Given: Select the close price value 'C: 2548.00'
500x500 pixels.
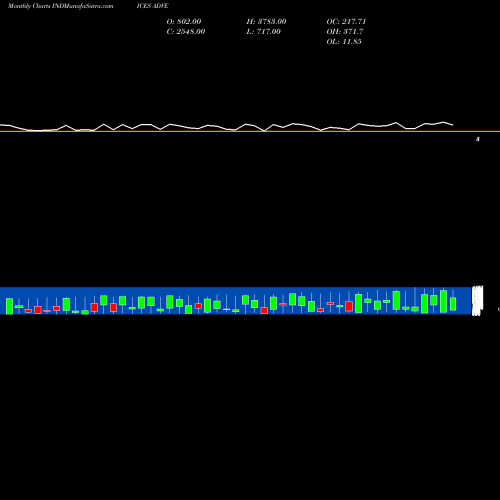Looking at the screenshot, I should click(186, 31).
